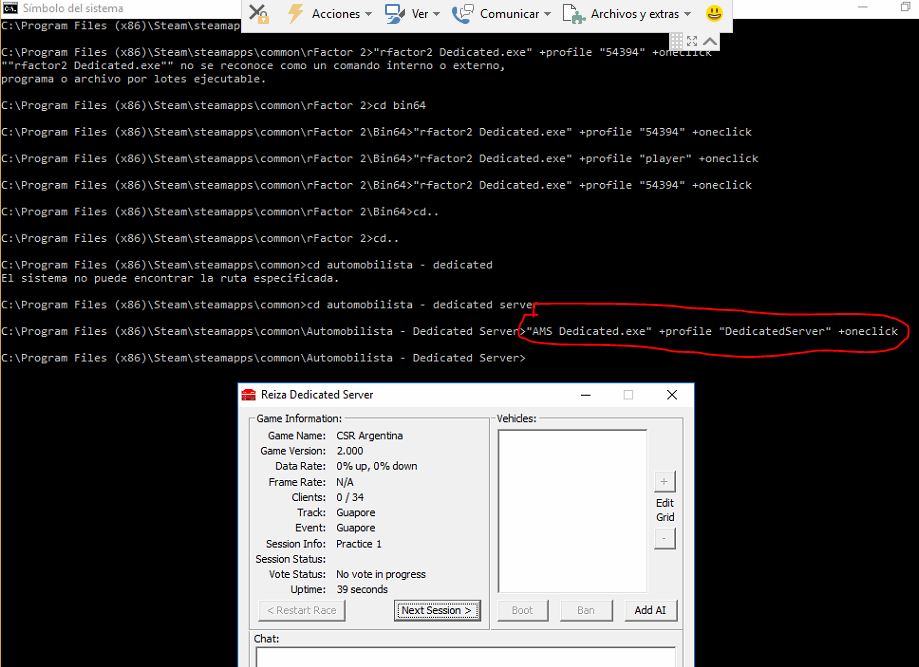Screen dimensions: 919x667
Task: Click the "Game Information:" group label
Action: [x=299, y=418]
